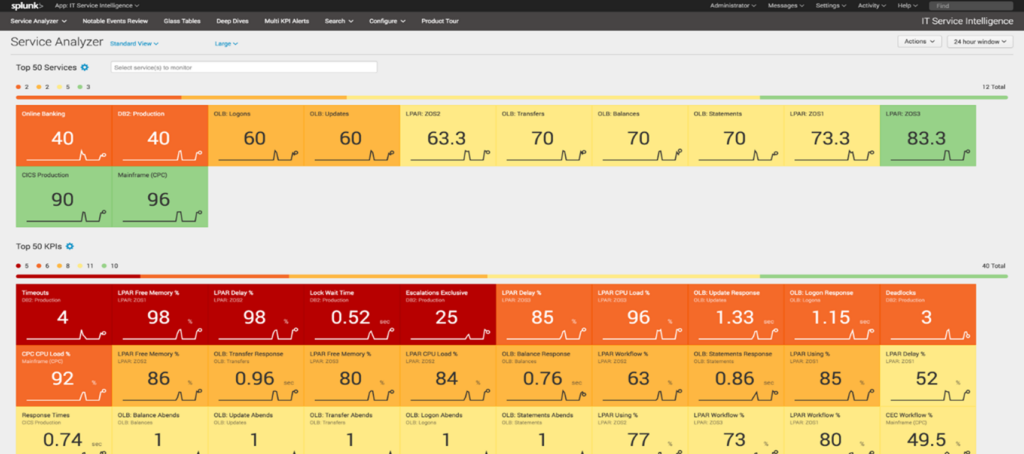Open the DB2: Production service tile
1024x454 pixels.
point(160,135)
